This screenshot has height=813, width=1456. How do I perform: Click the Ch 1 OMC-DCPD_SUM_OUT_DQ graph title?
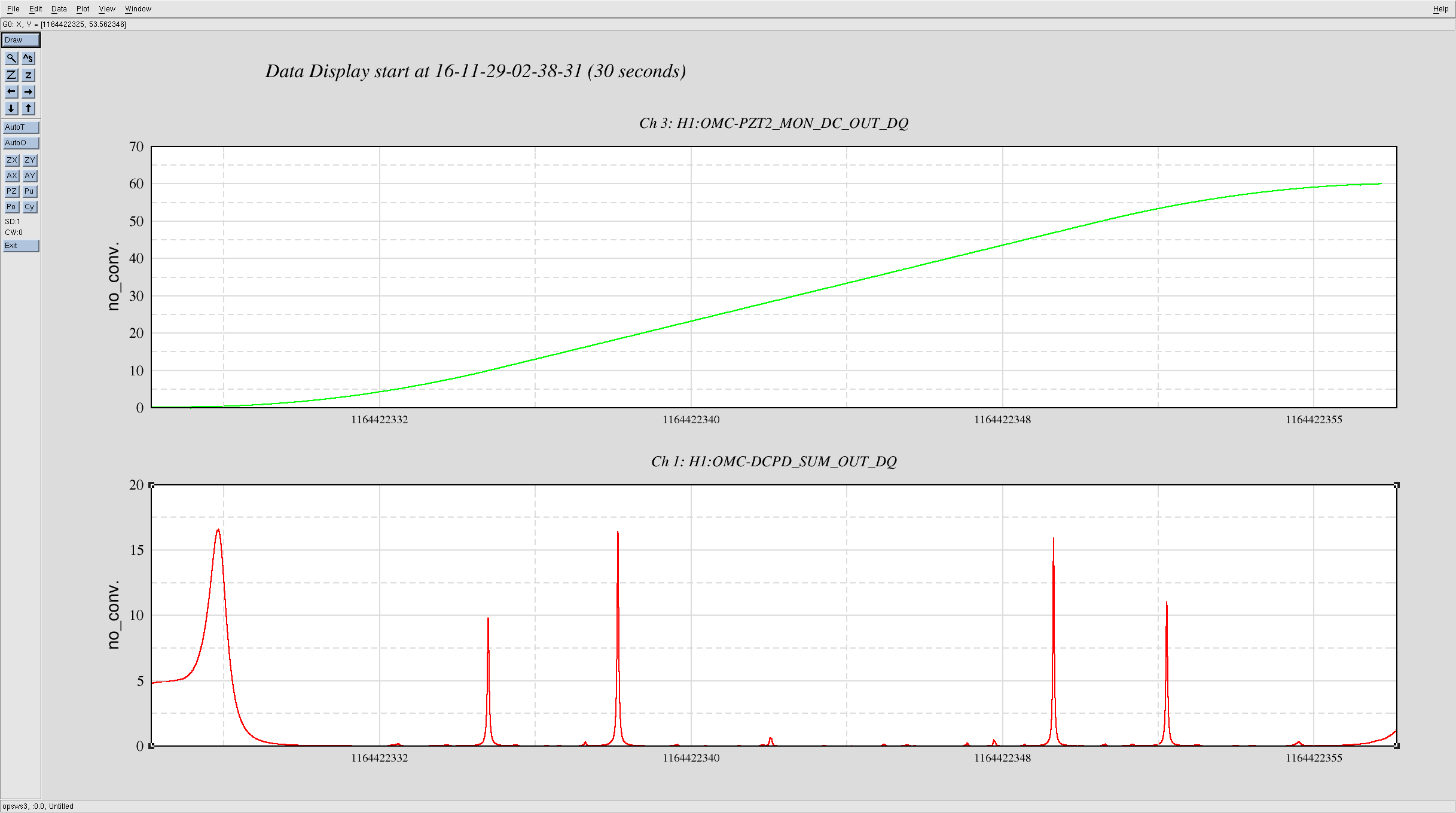click(774, 461)
